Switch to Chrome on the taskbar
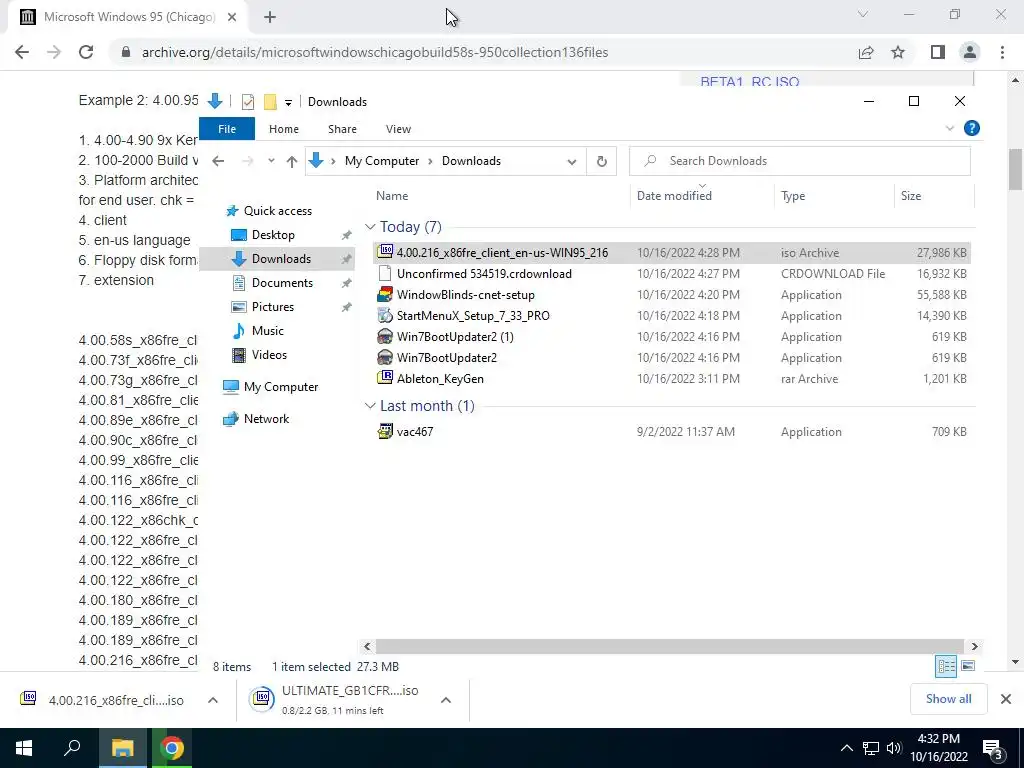Viewport: 1024px width, 768px height. pos(172,748)
